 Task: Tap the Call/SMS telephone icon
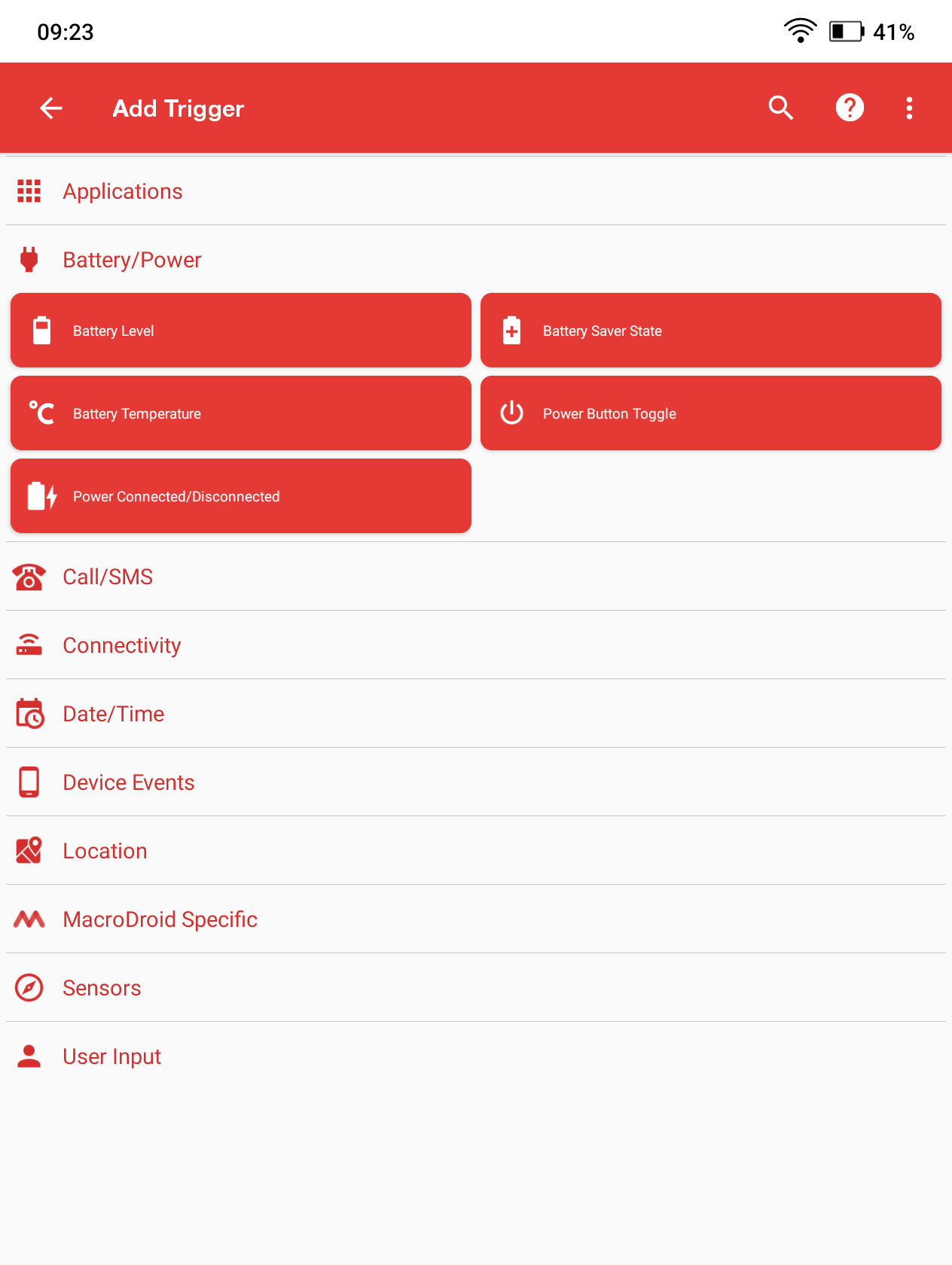29,577
